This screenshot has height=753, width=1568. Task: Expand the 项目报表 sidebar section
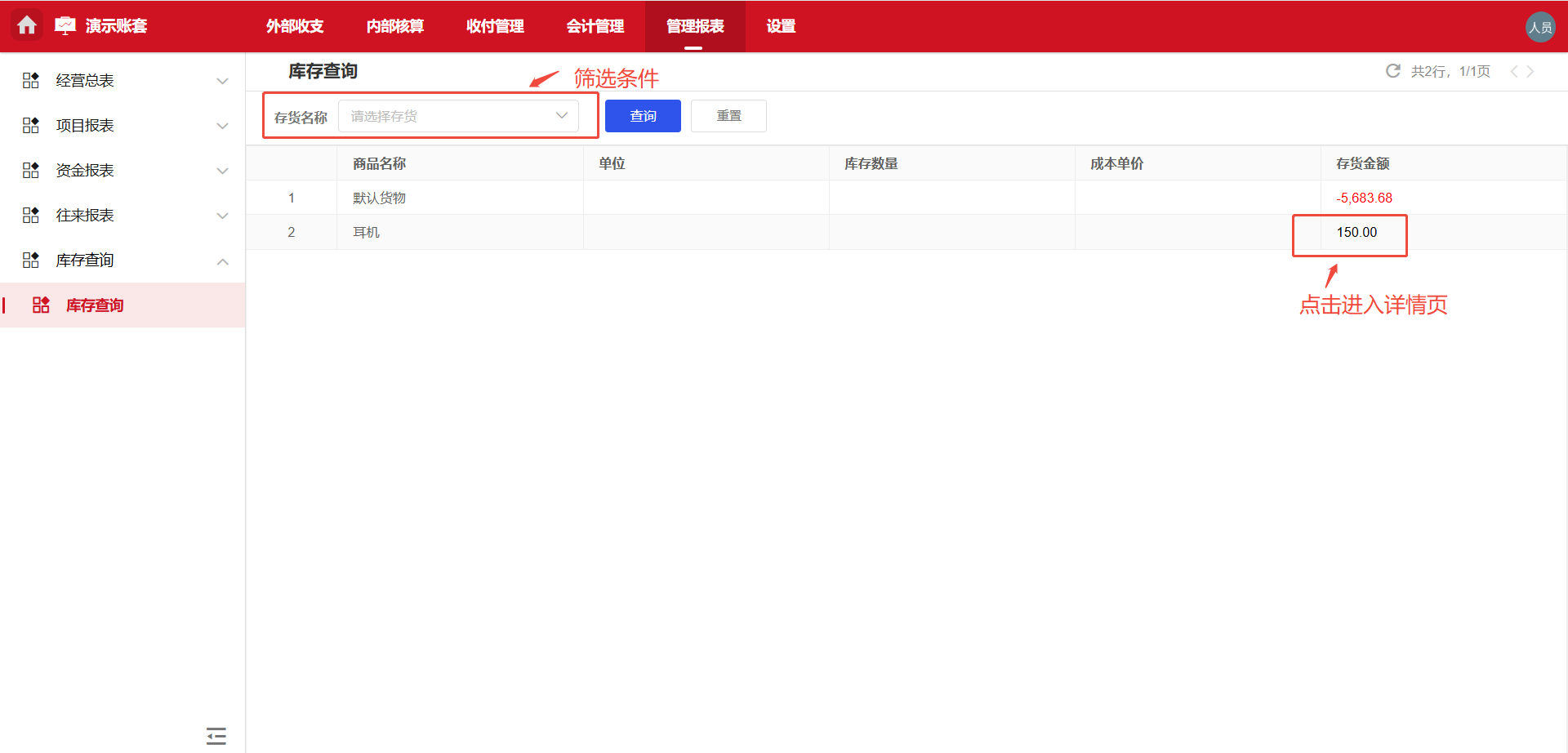[222, 125]
